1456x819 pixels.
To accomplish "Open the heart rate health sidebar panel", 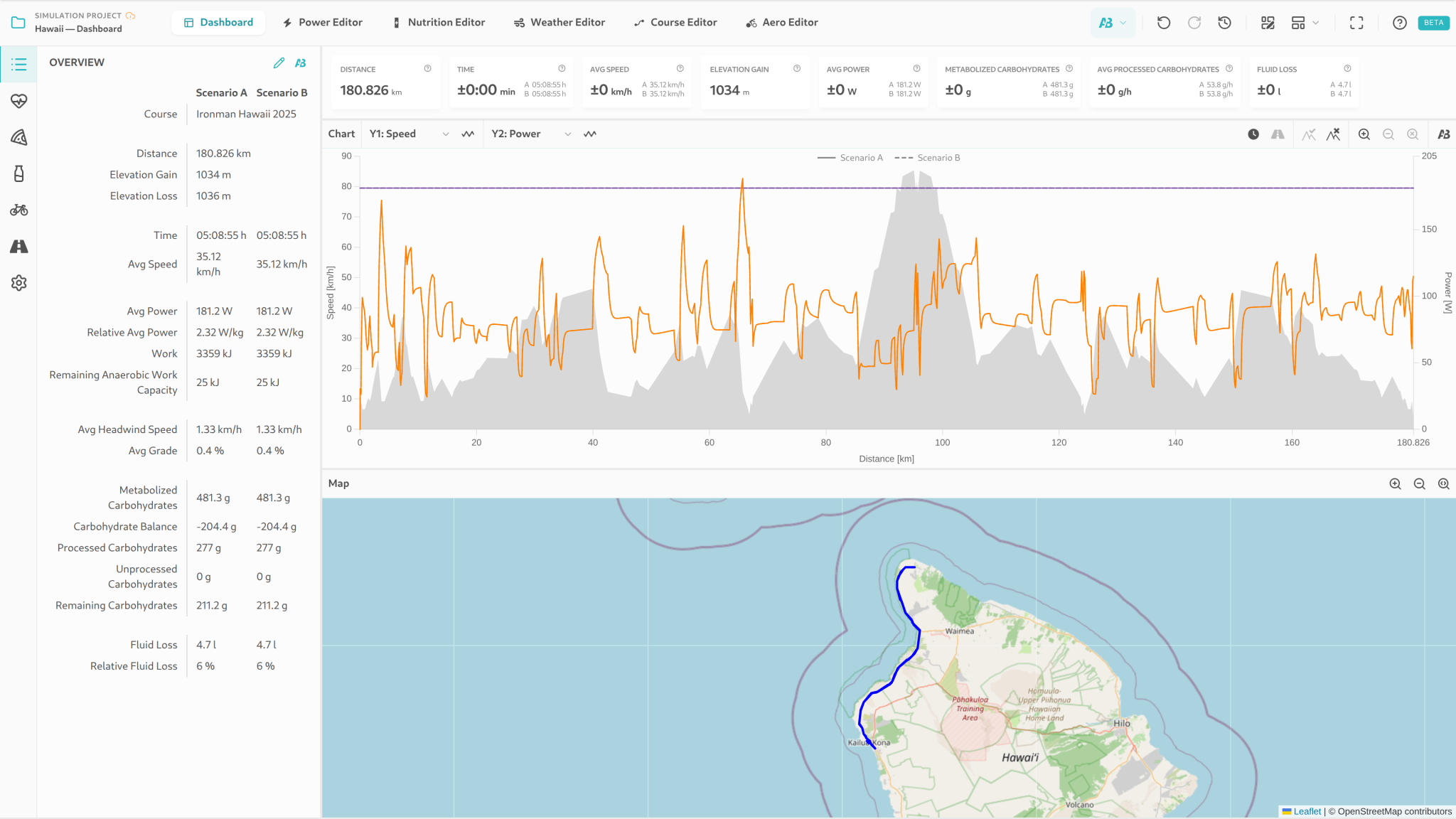I will 19,101.
